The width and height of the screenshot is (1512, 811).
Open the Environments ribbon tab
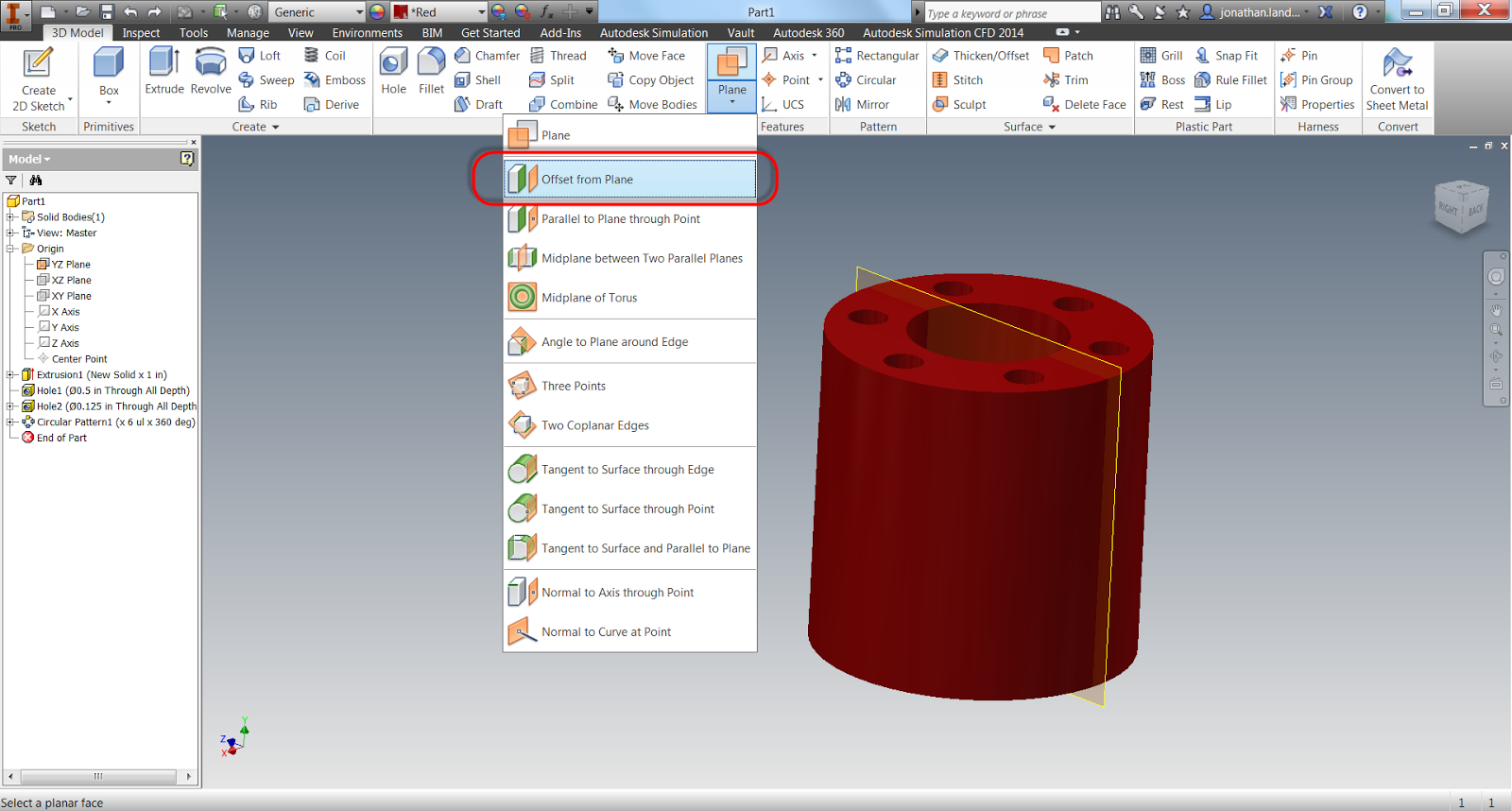[367, 33]
